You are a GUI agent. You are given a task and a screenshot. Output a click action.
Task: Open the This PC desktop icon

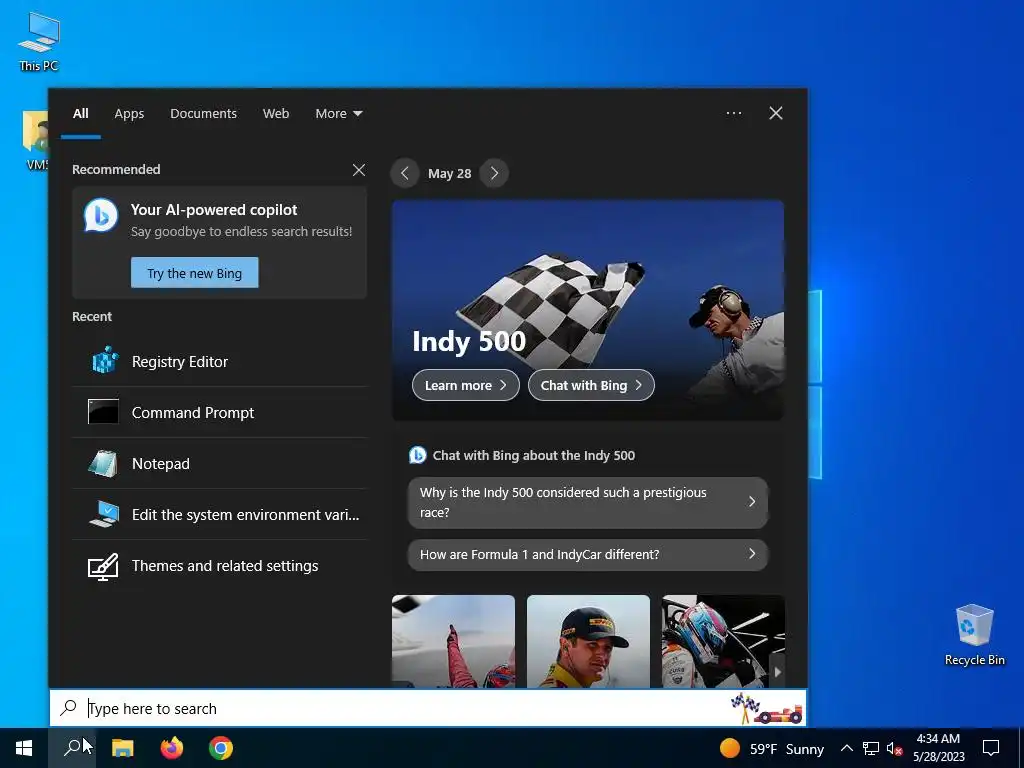pos(39,42)
